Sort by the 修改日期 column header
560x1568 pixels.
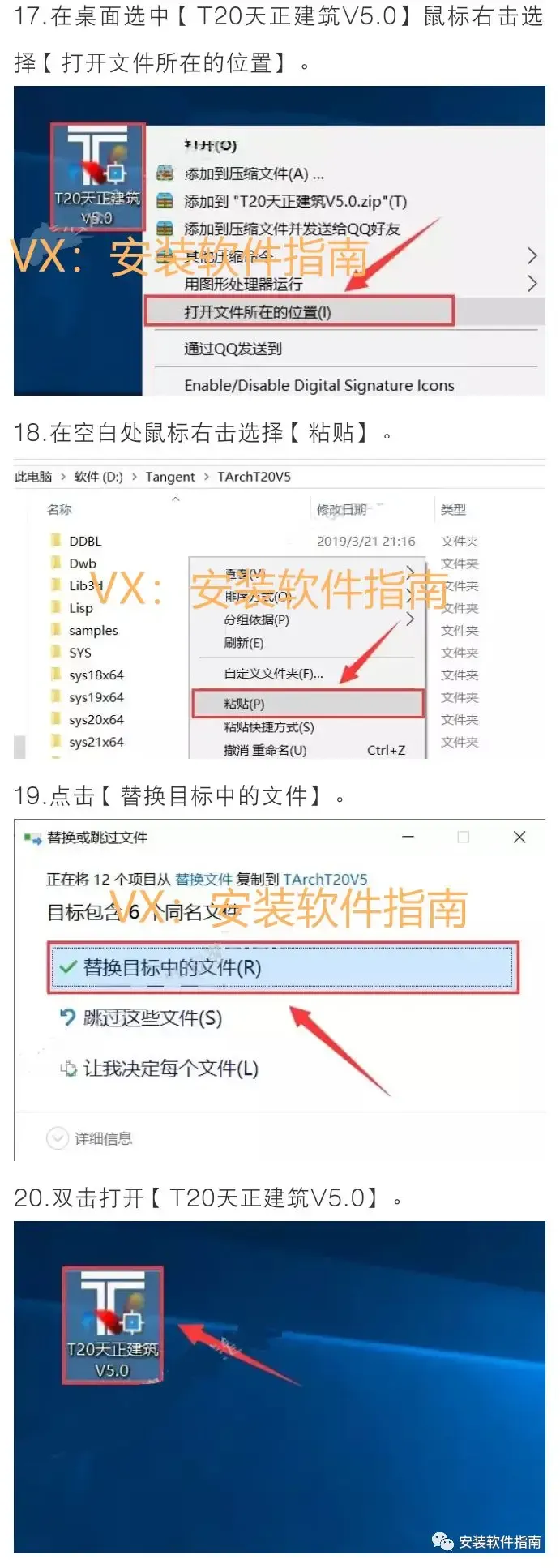341,509
